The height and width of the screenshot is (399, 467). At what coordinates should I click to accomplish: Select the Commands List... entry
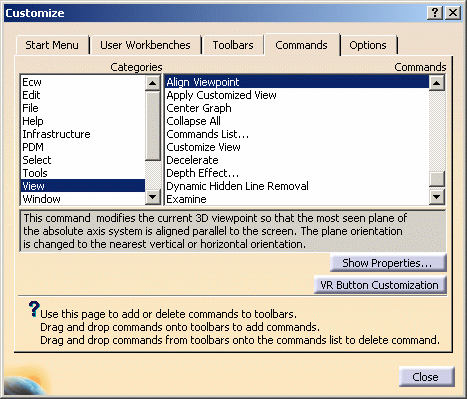click(297, 134)
